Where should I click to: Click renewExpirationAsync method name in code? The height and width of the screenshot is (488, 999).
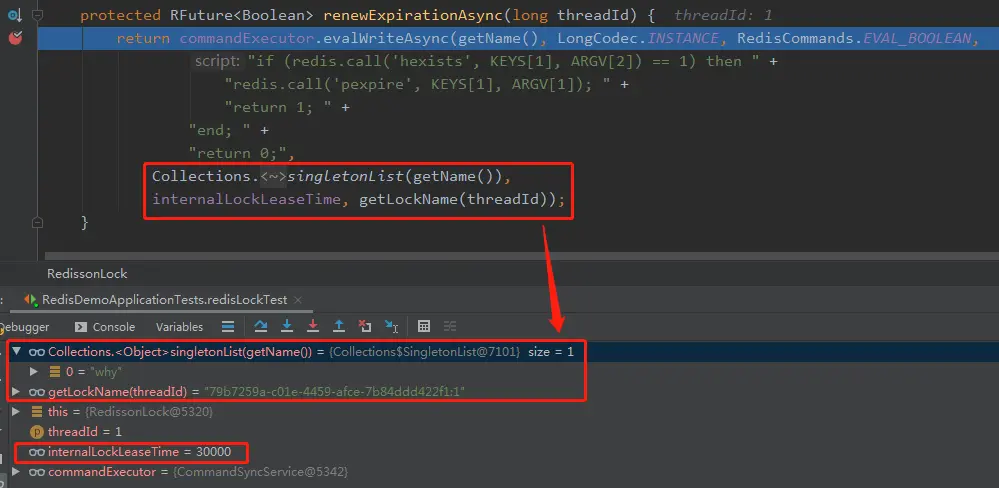[x=413, y=15]
